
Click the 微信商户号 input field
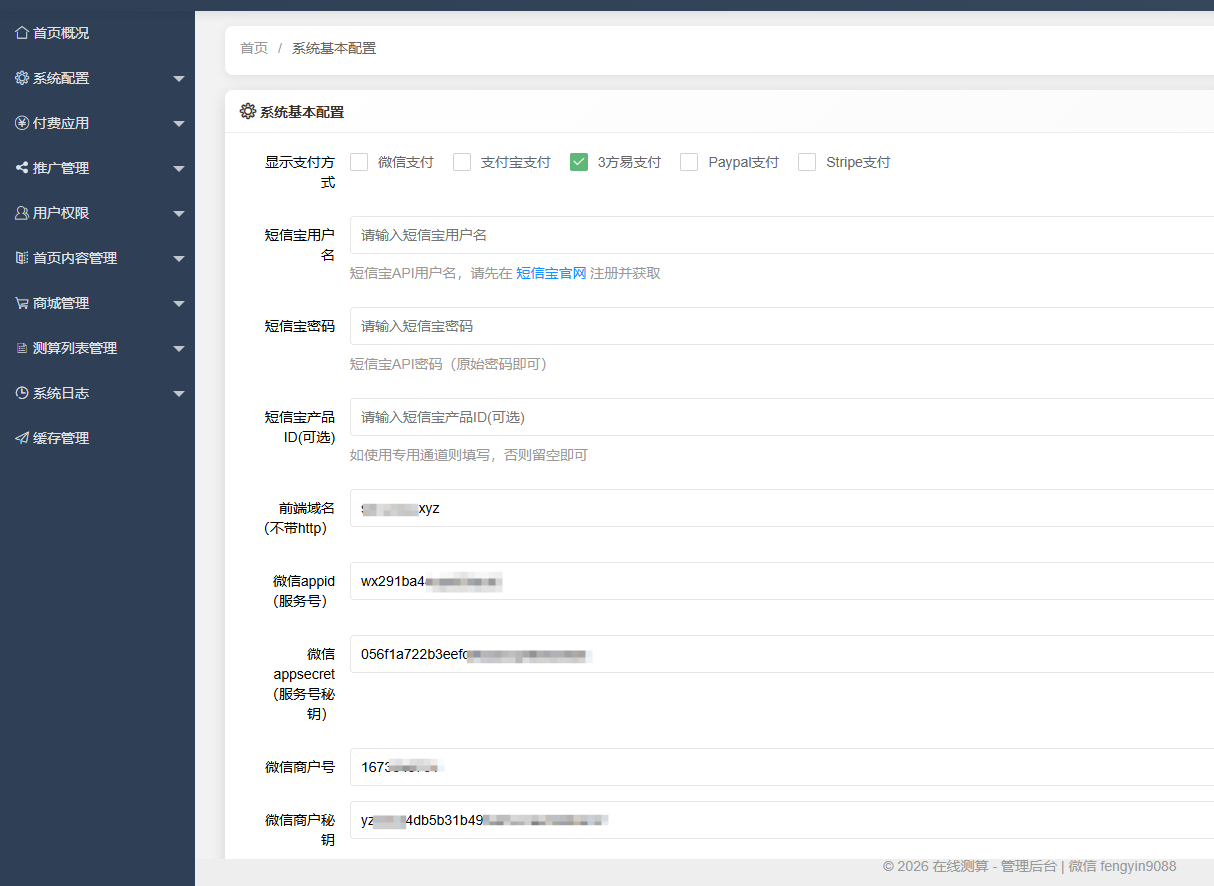click(782, 767)
